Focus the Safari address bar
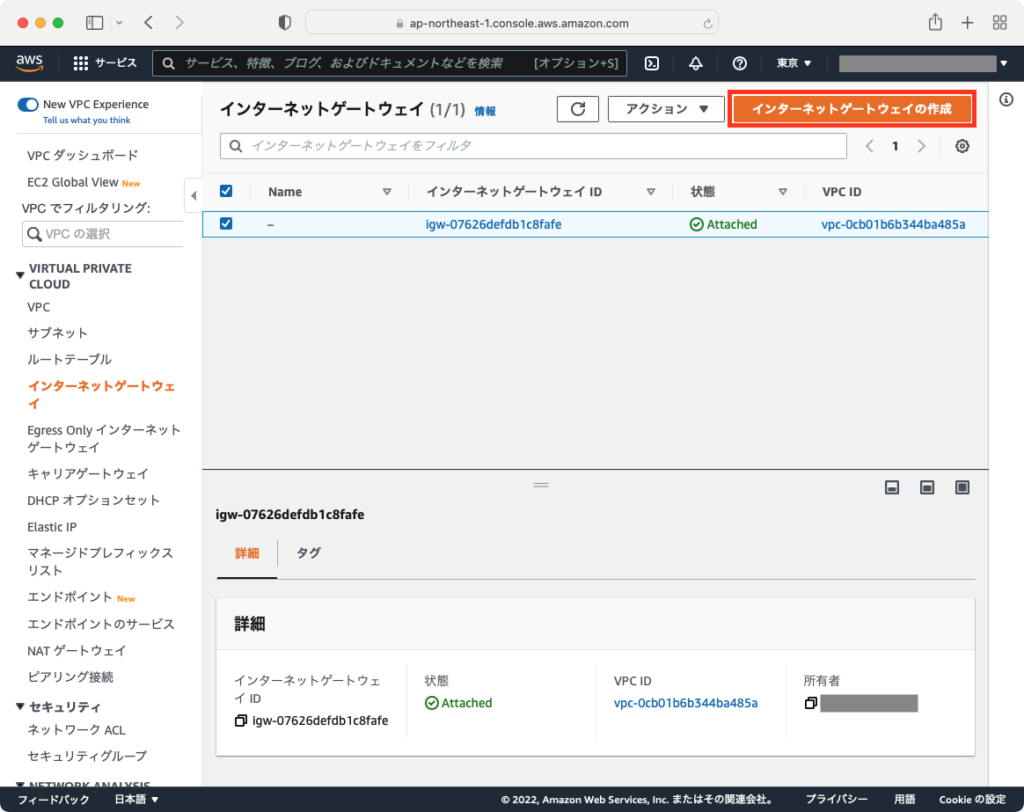This screenshot has height=812, width=1024. click(x=512, y=23)
